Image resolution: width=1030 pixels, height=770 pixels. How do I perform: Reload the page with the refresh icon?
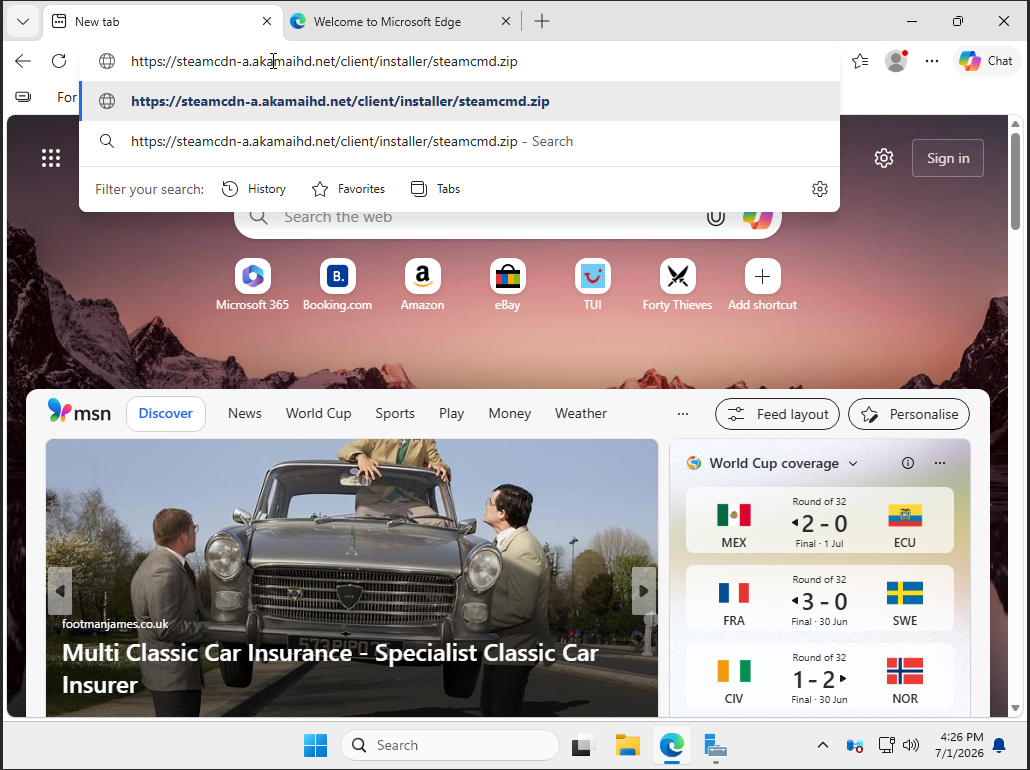pos(59,61)
